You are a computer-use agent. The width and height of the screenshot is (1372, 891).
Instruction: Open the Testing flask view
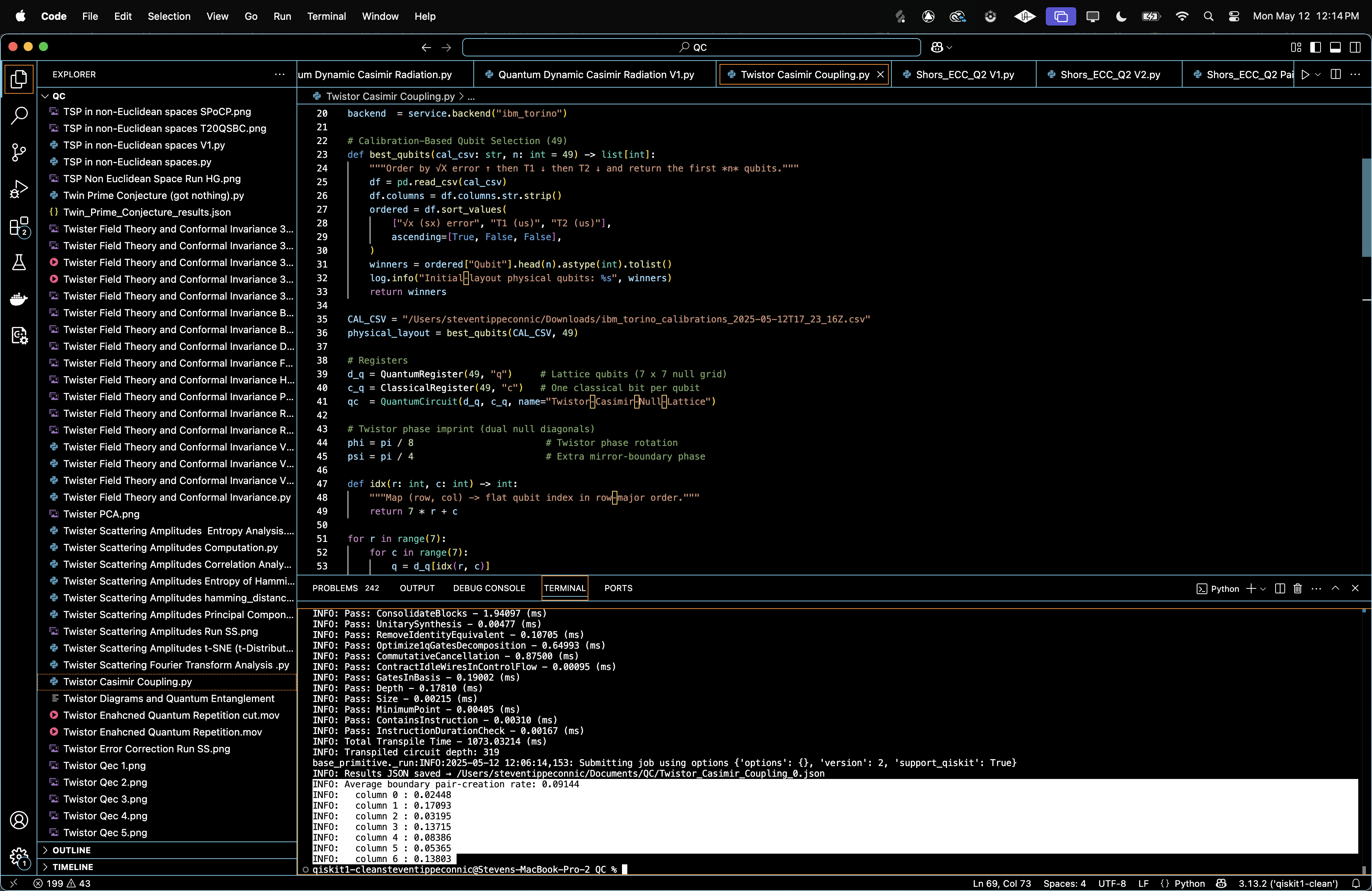click(x=18, y=263)
